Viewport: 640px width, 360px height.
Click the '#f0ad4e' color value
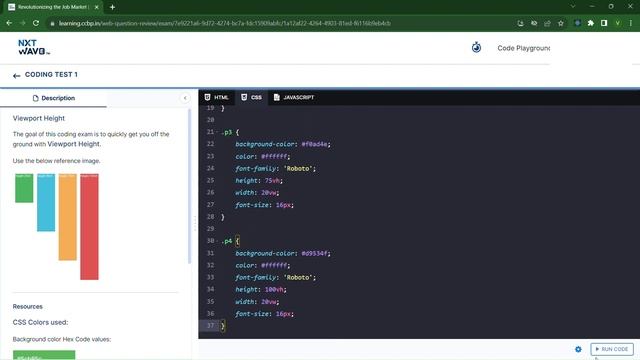tap(314, 144)
